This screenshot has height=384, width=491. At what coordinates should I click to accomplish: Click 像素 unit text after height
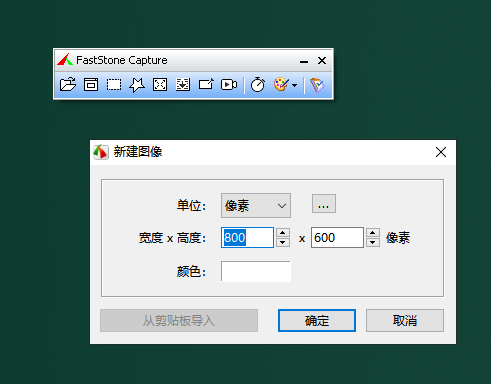(x=398, y=238)
